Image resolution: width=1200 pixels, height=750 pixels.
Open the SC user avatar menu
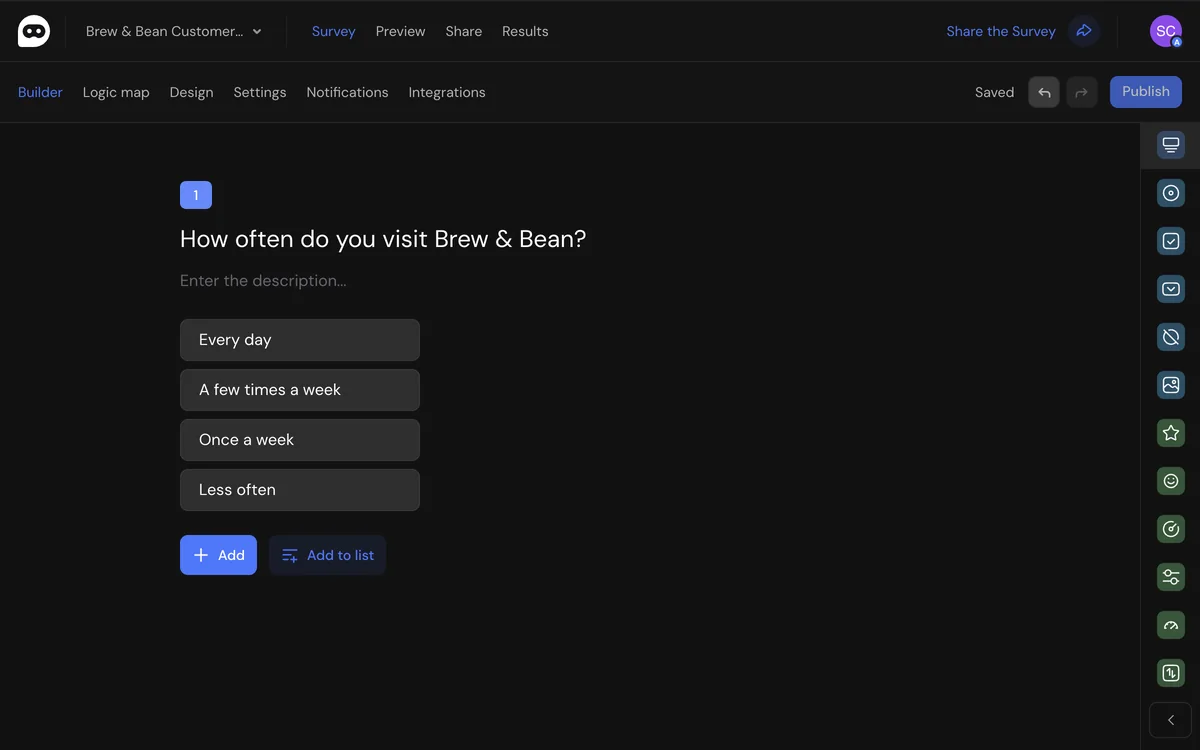(x=1166, y=31)
